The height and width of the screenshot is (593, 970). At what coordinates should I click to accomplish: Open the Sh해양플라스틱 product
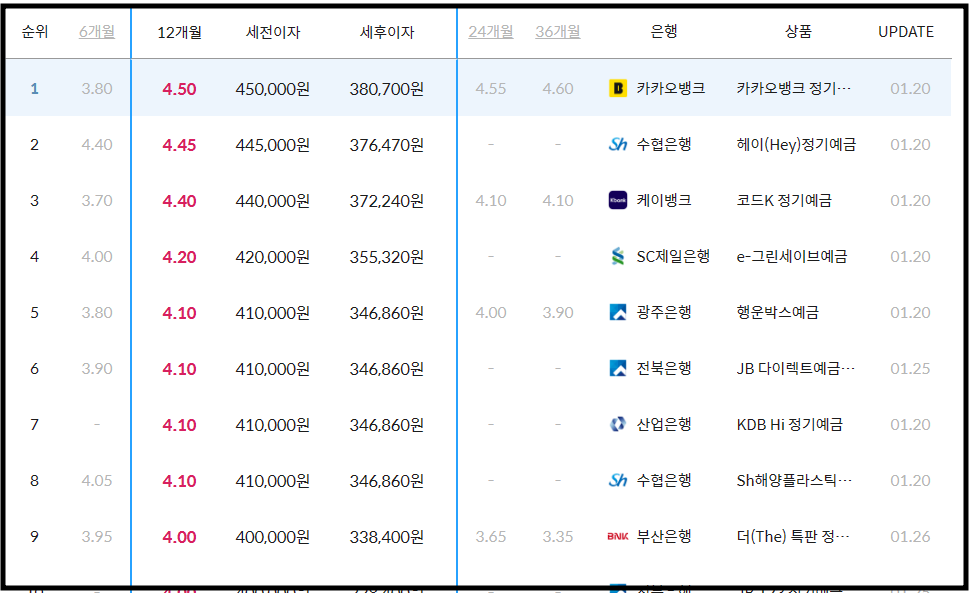(x=794, y=480)
